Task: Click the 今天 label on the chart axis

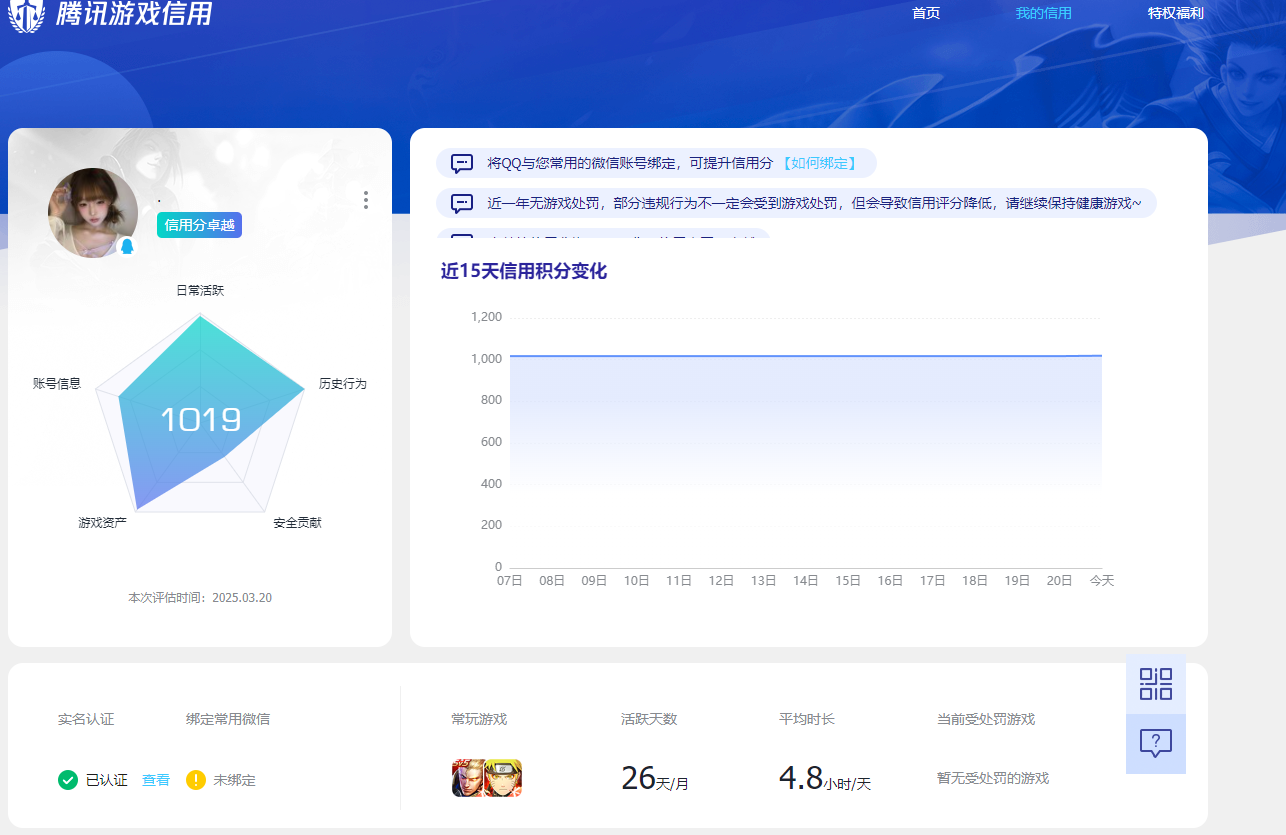Action: point(1102,581)
